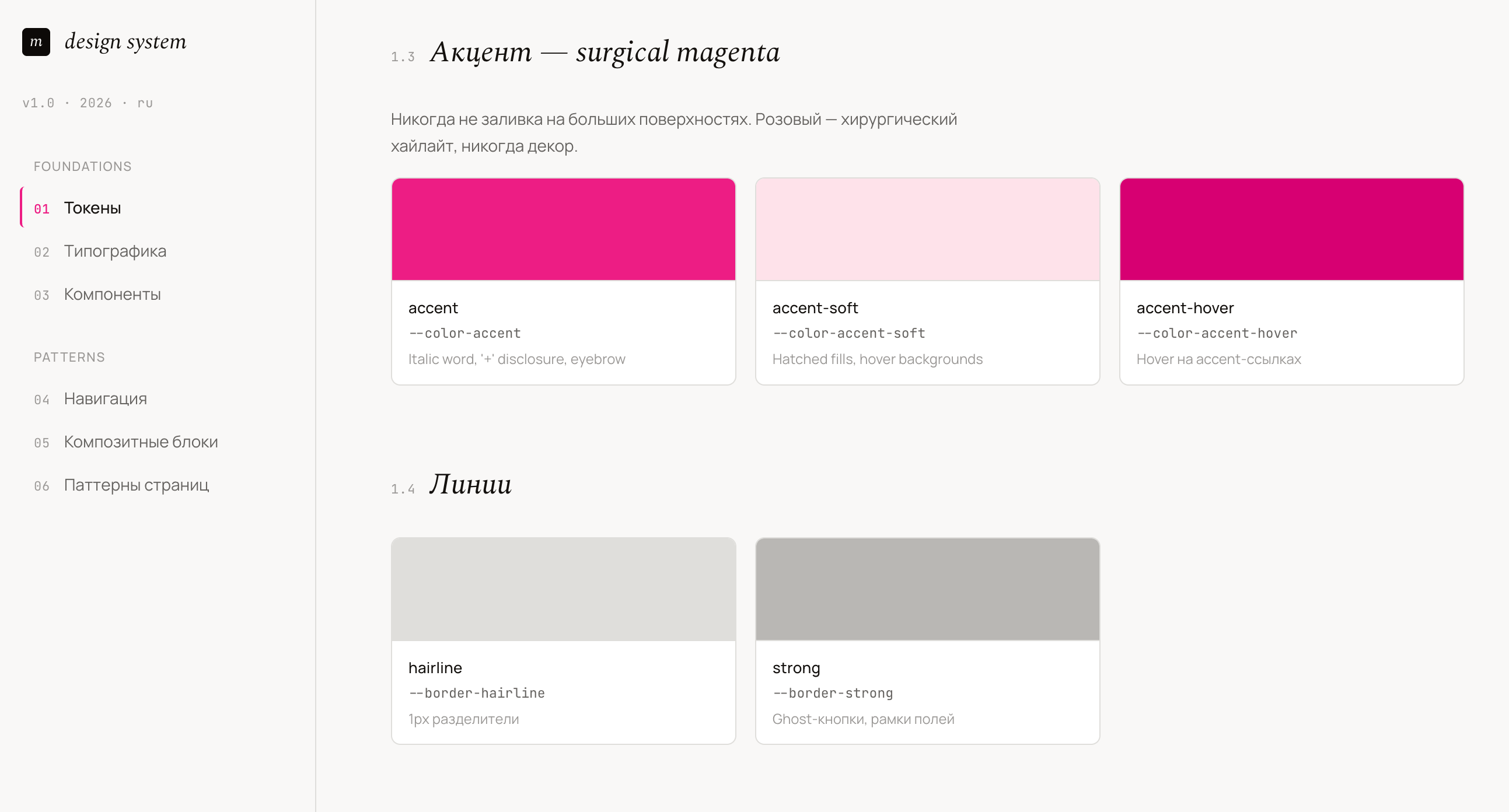Open the 'design system' home title
Screen dimensions: 1509x812
click(125, 41)
